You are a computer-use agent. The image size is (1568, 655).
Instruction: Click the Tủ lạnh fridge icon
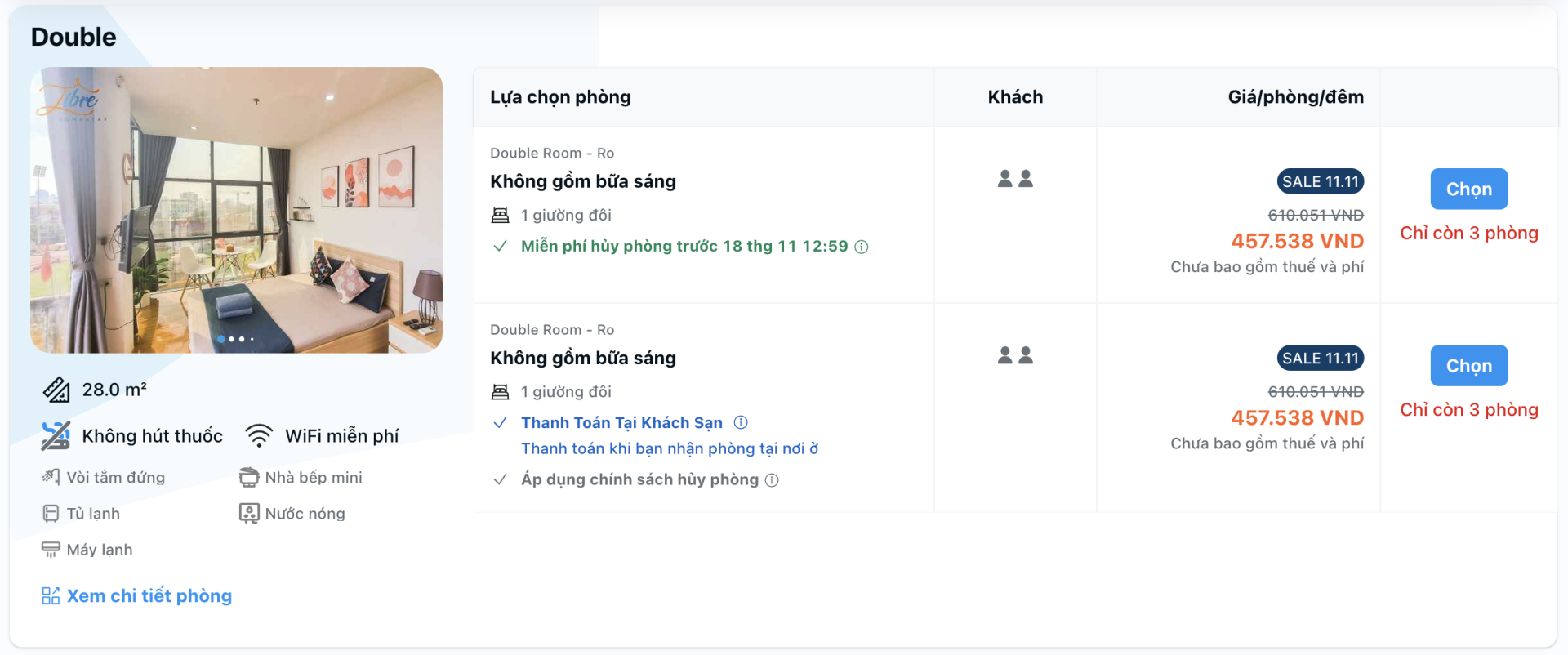pyautogui.click(x=51, y=514)
